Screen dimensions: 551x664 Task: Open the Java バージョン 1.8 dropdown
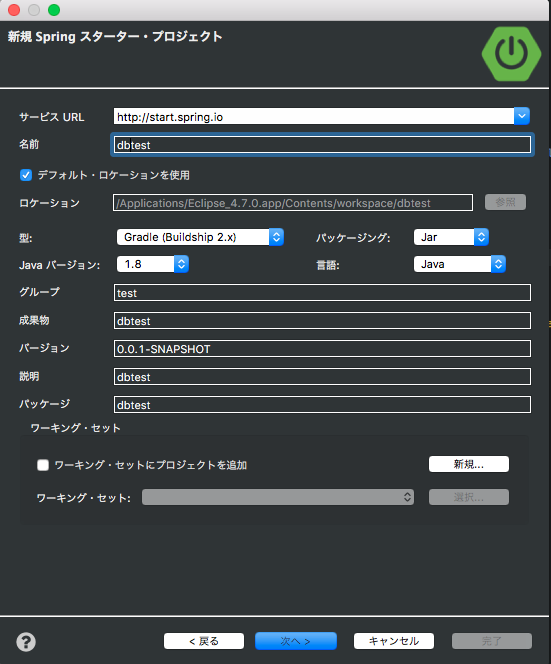click(x=152, y=264)
